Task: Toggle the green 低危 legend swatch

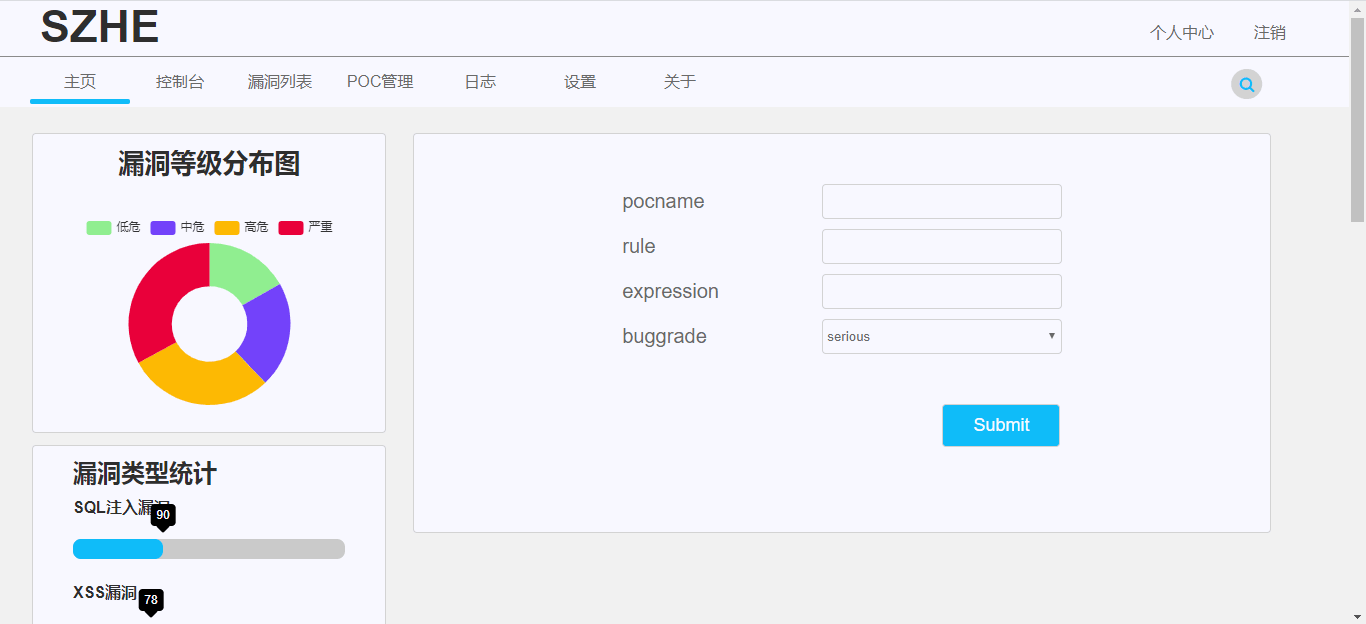Action: 99,228
